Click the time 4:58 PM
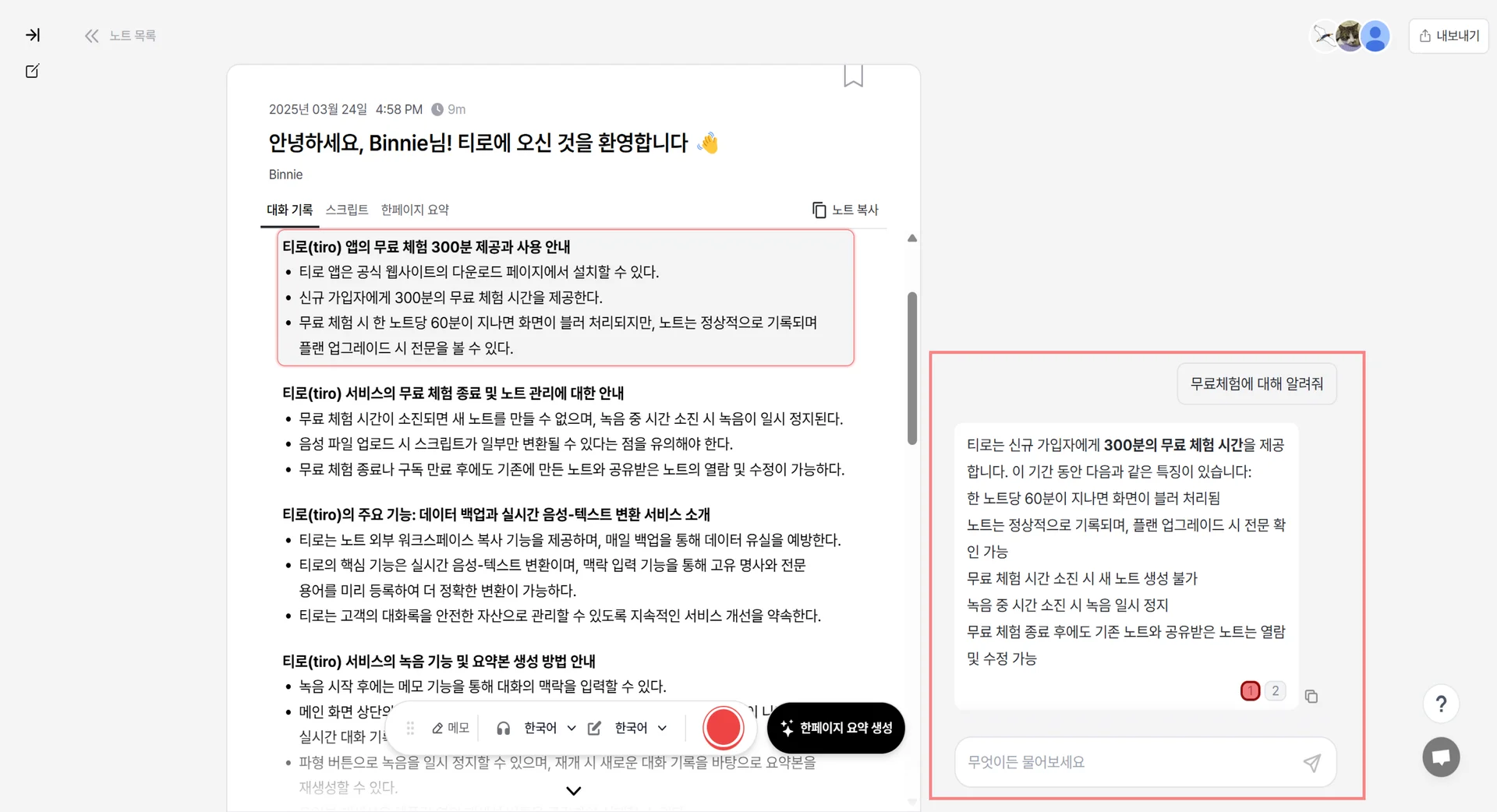 coord(399,109)
